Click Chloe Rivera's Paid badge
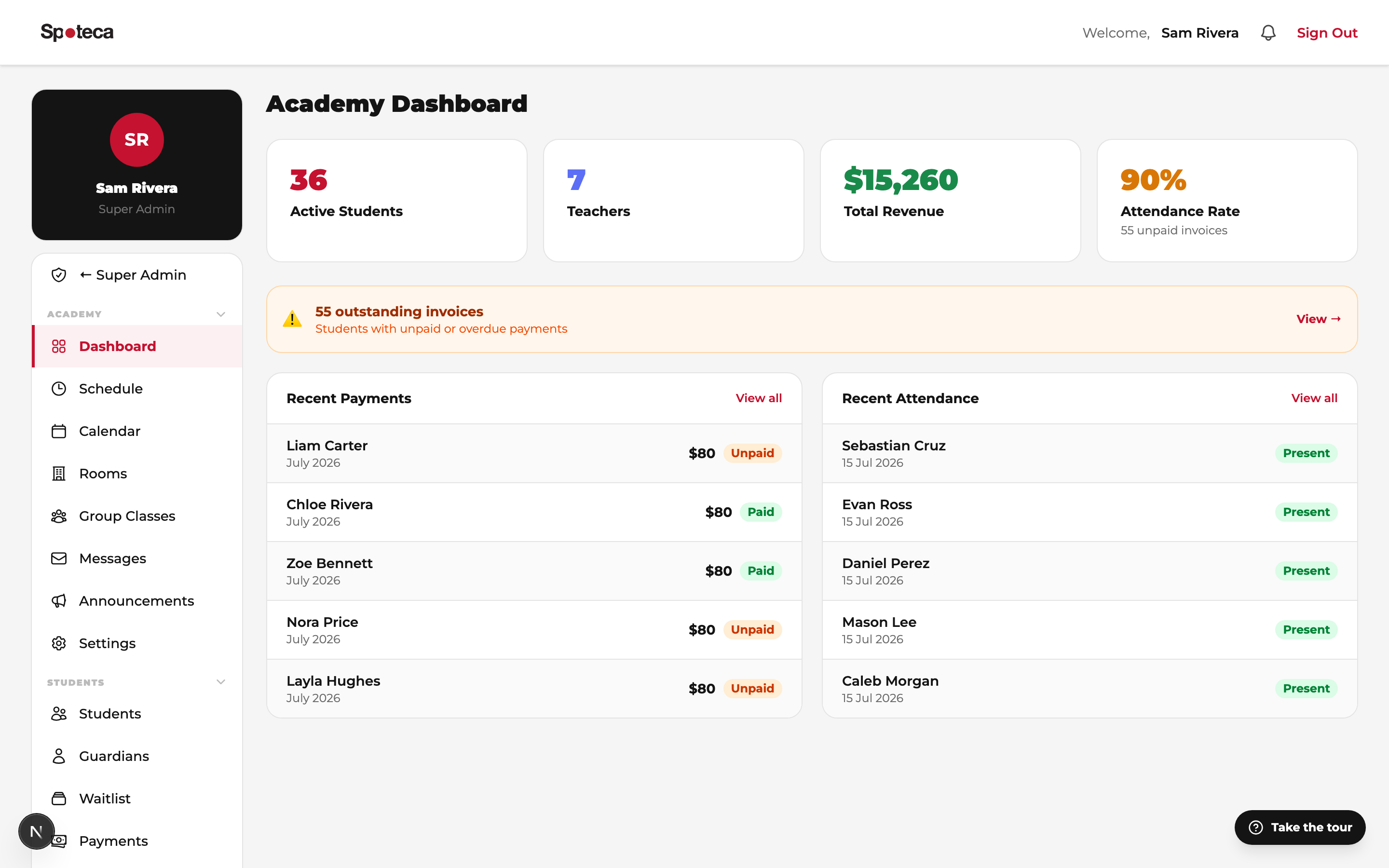 [x=761, y=512]
